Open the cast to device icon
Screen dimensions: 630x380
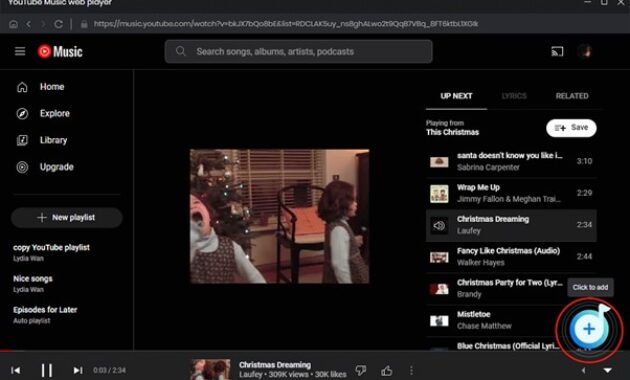[x=557, y=51]
